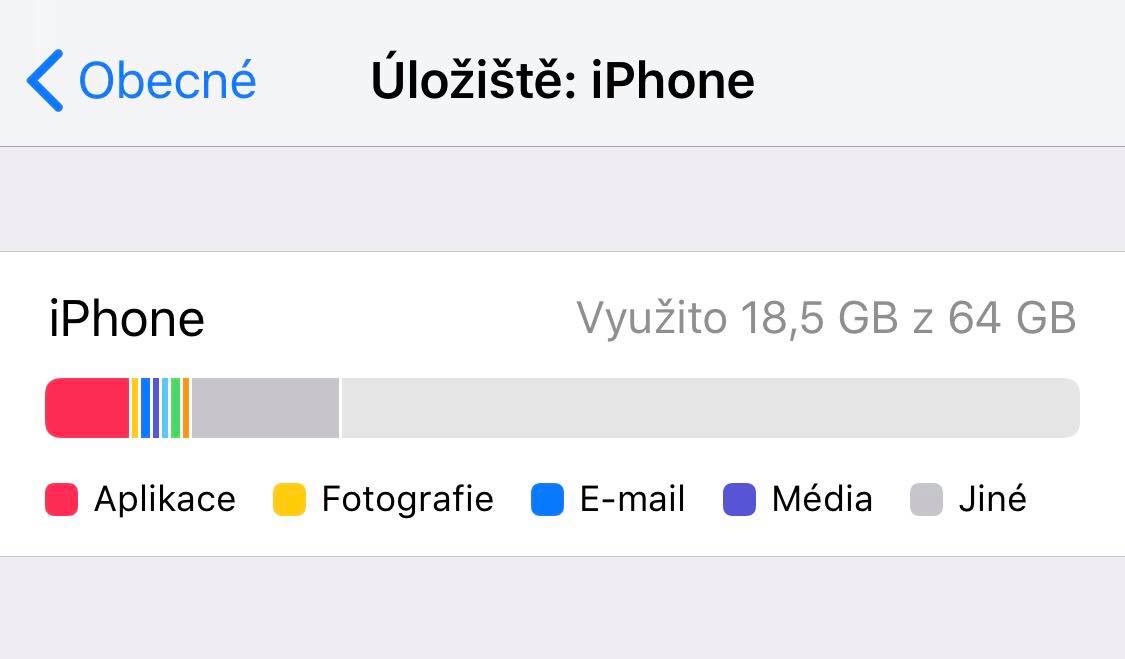This screenshot has width=1125, height=659.
Task: Tap the iPhone device name label
Action: tap(127, 320)
